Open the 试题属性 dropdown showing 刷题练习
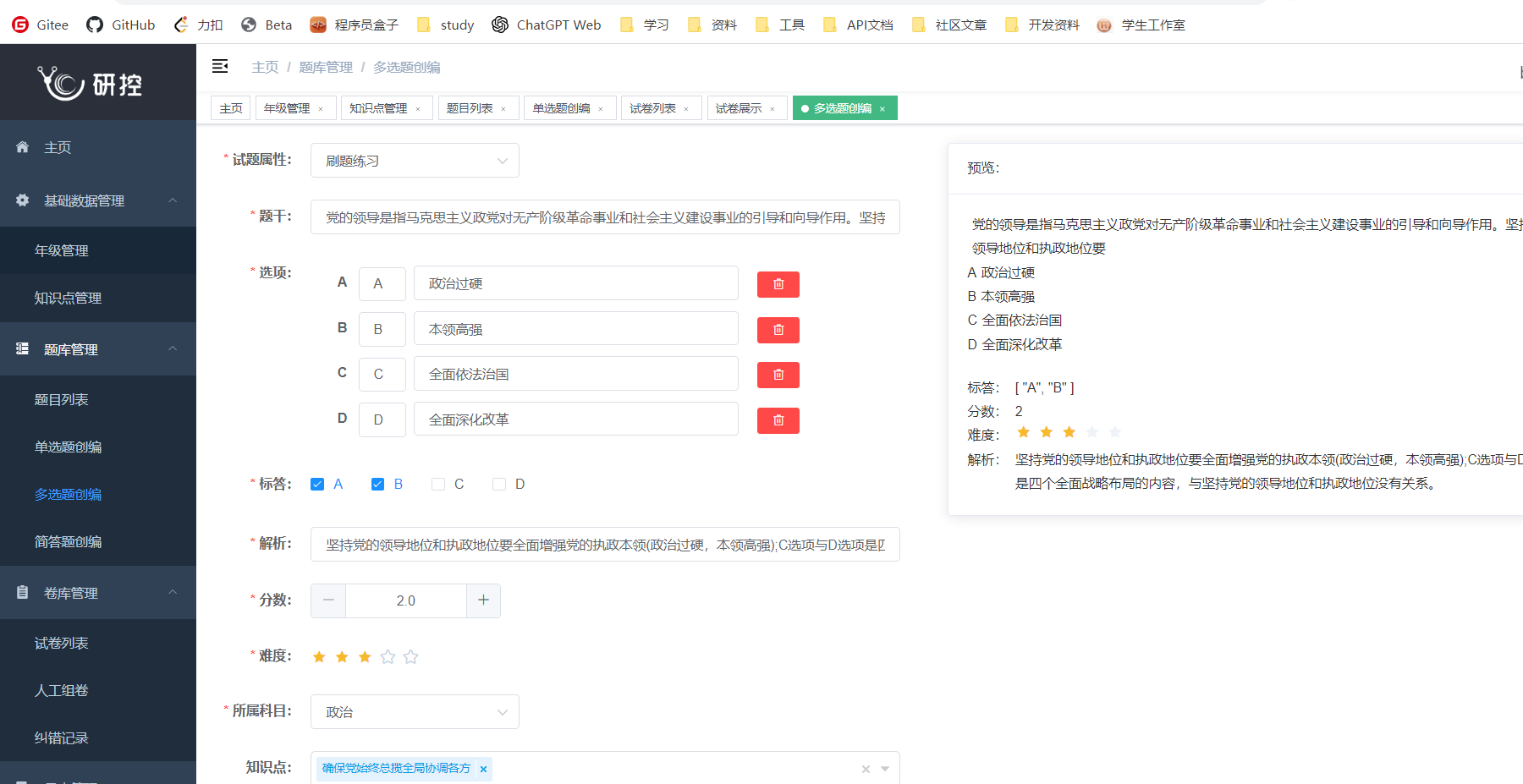The width and height of the screenshot is (1523, 784). 415,161
